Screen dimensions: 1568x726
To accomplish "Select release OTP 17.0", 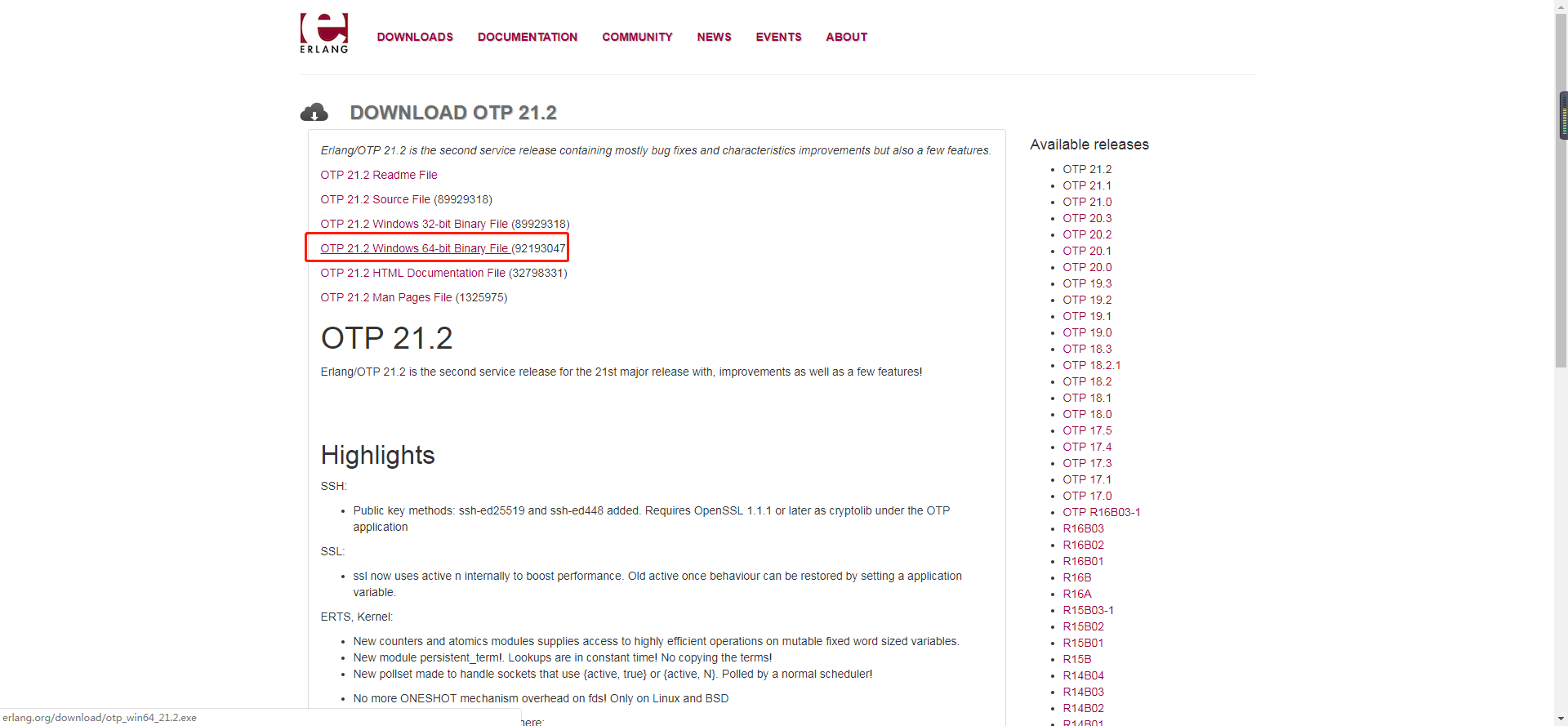I will [x=1087, y=496].
